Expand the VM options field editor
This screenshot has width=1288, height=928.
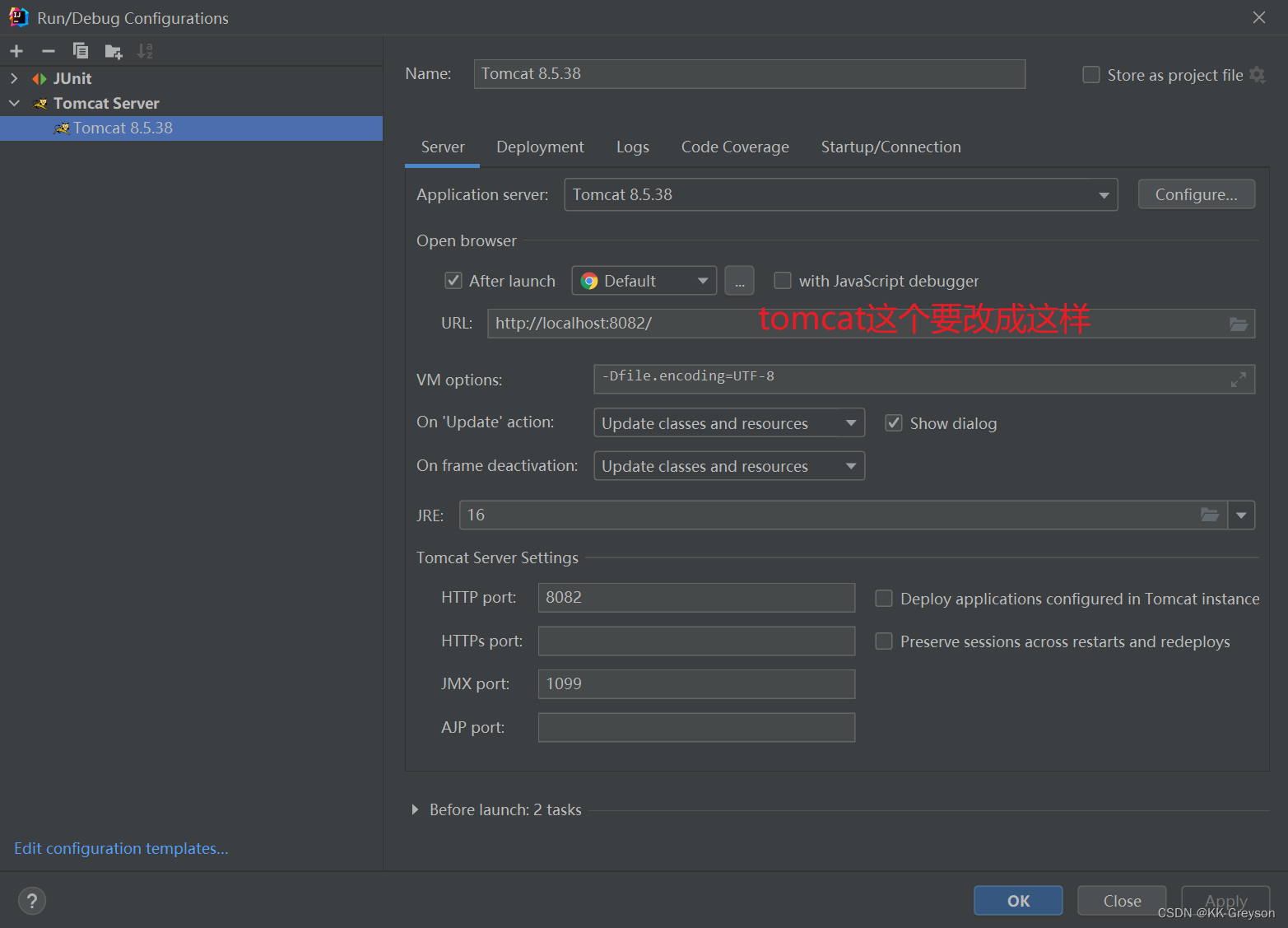pyautogui.click(x=1239, y=380)
